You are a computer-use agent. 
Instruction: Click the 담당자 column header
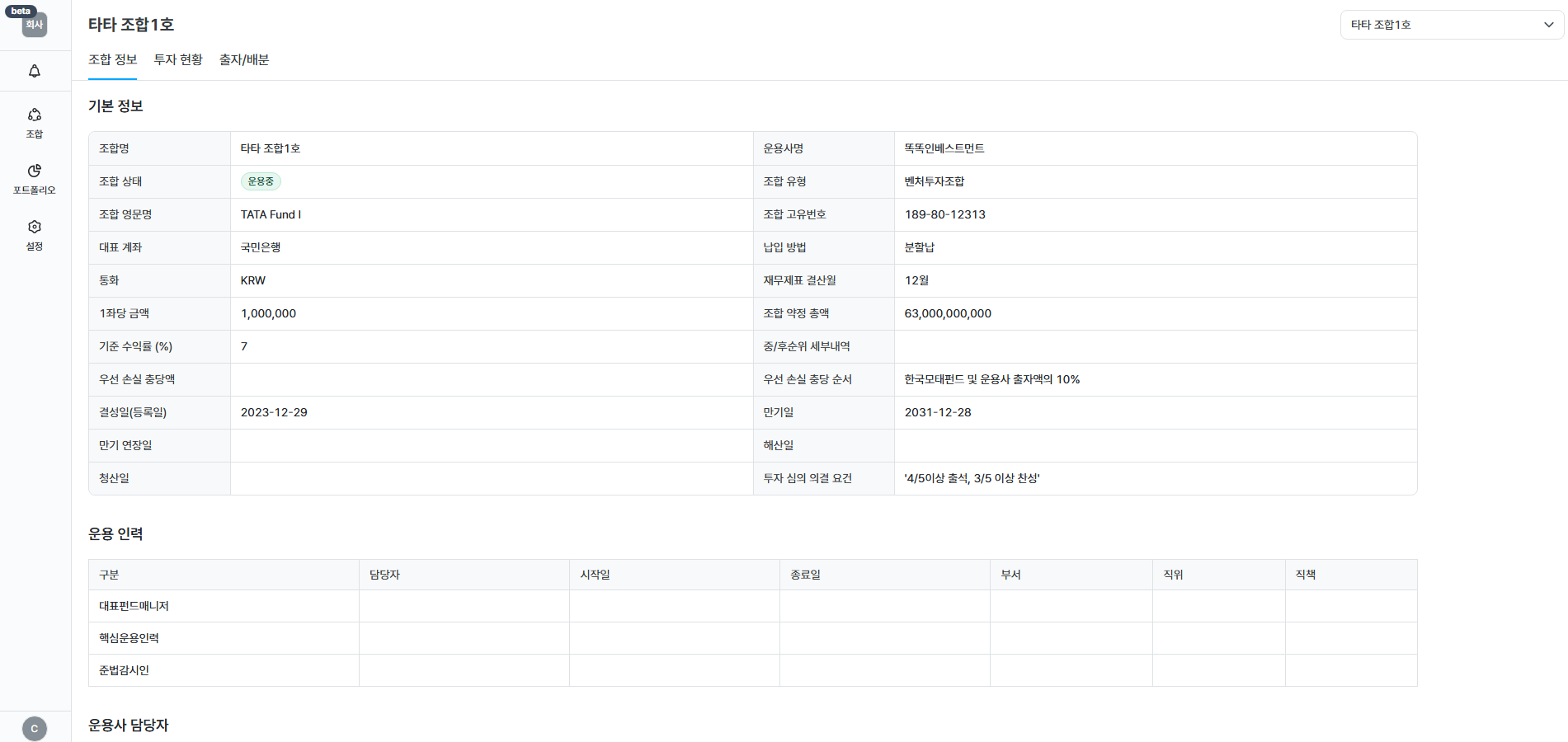(x=384, y=575)
